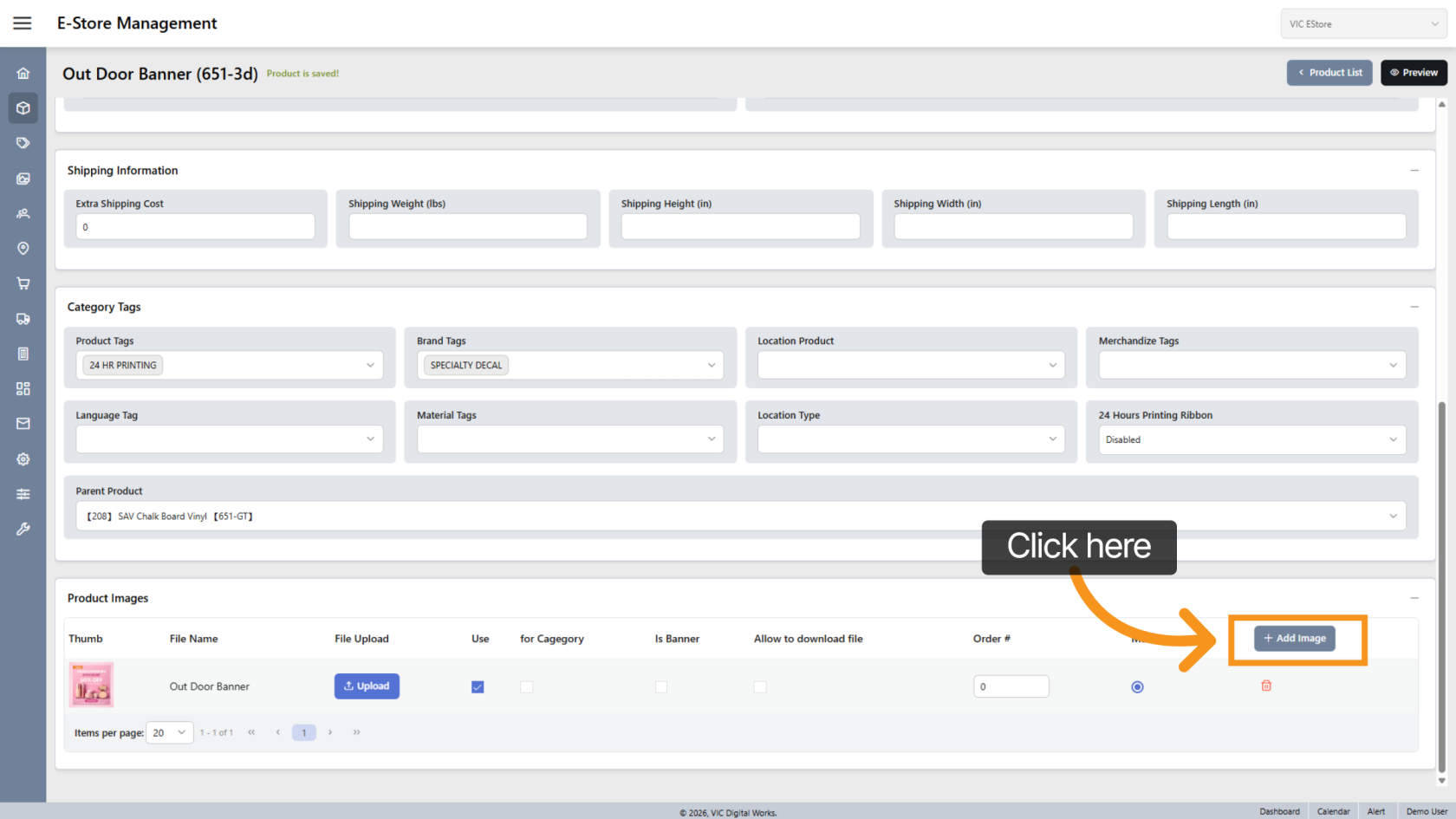Open Dashboard in the footer bar
Screen dimensions: 1456x819
pyautogui.click(x=1279, y=811)
